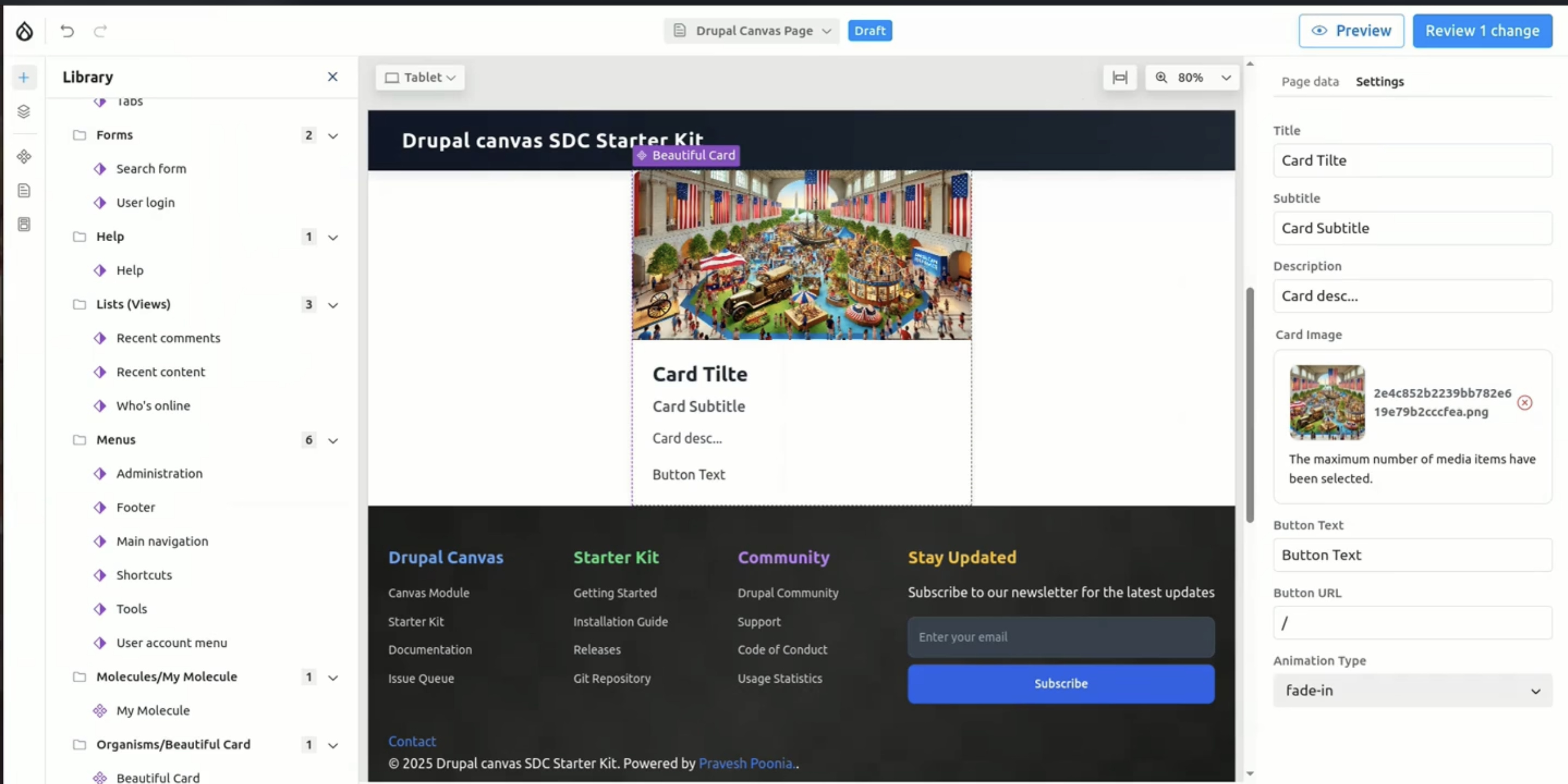Switch to the Page data tab
Image resolution: width=1568 pixels, height=784 pixels.
pos(1309,81)
